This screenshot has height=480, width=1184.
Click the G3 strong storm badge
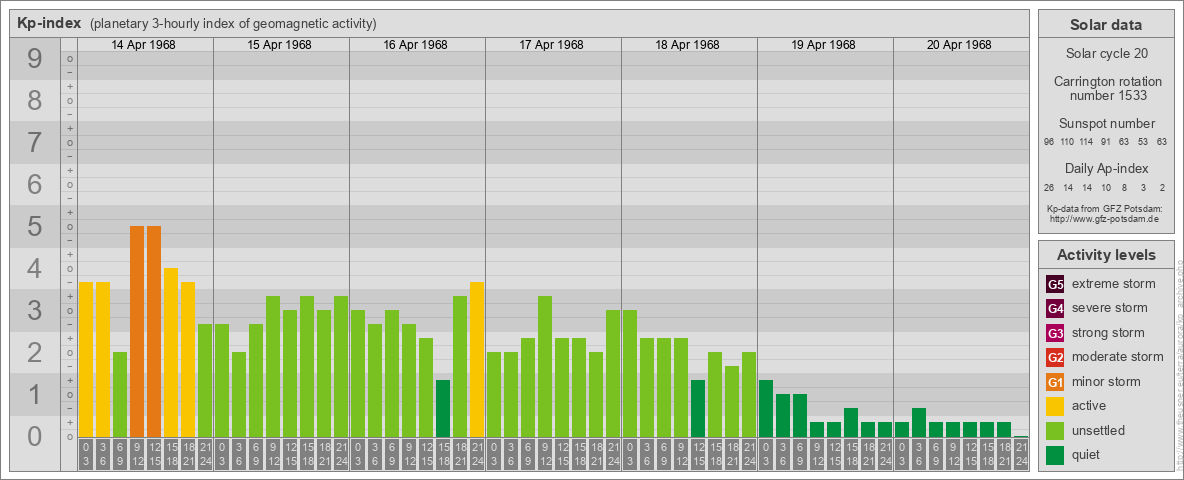click(x=1055, y=333)
